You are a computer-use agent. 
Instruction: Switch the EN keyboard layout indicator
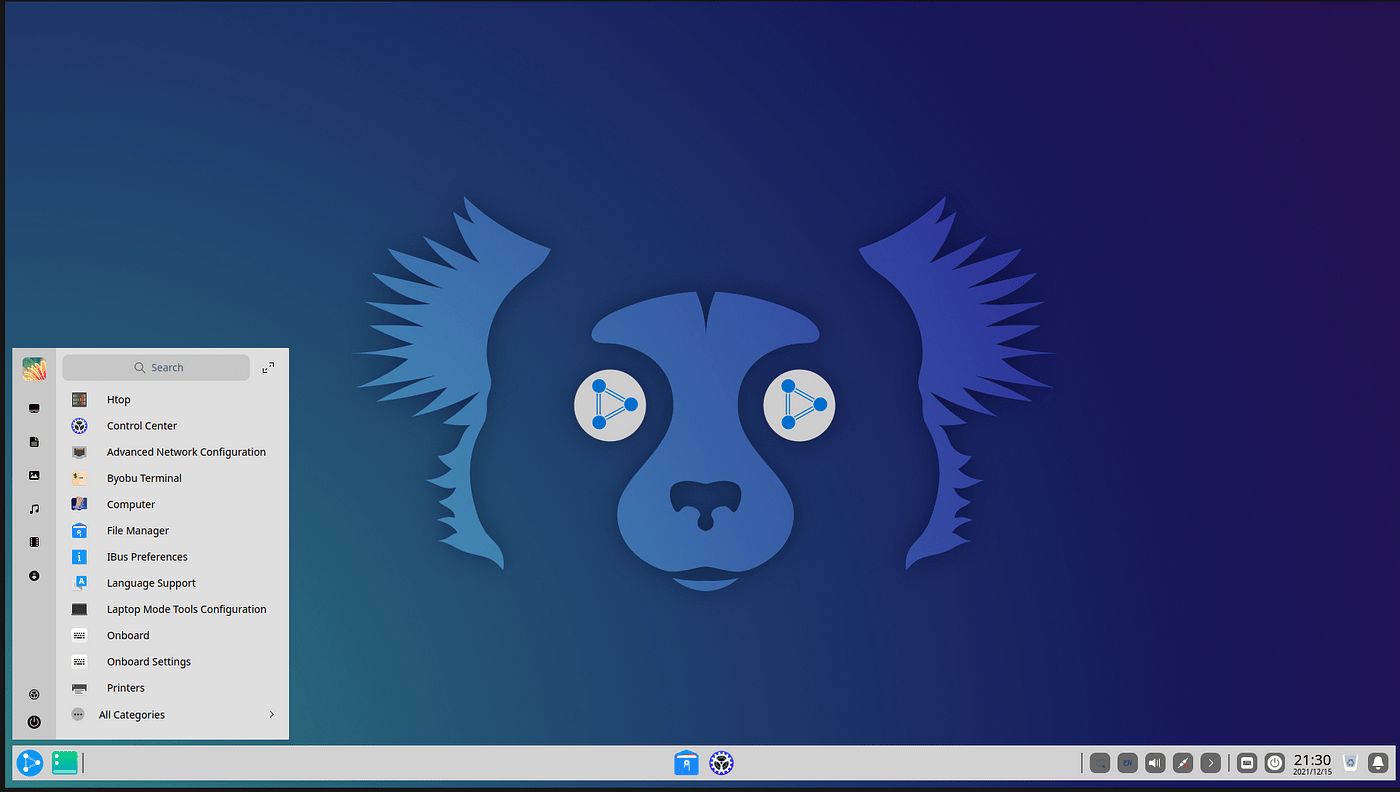(x=1127, y=762)
